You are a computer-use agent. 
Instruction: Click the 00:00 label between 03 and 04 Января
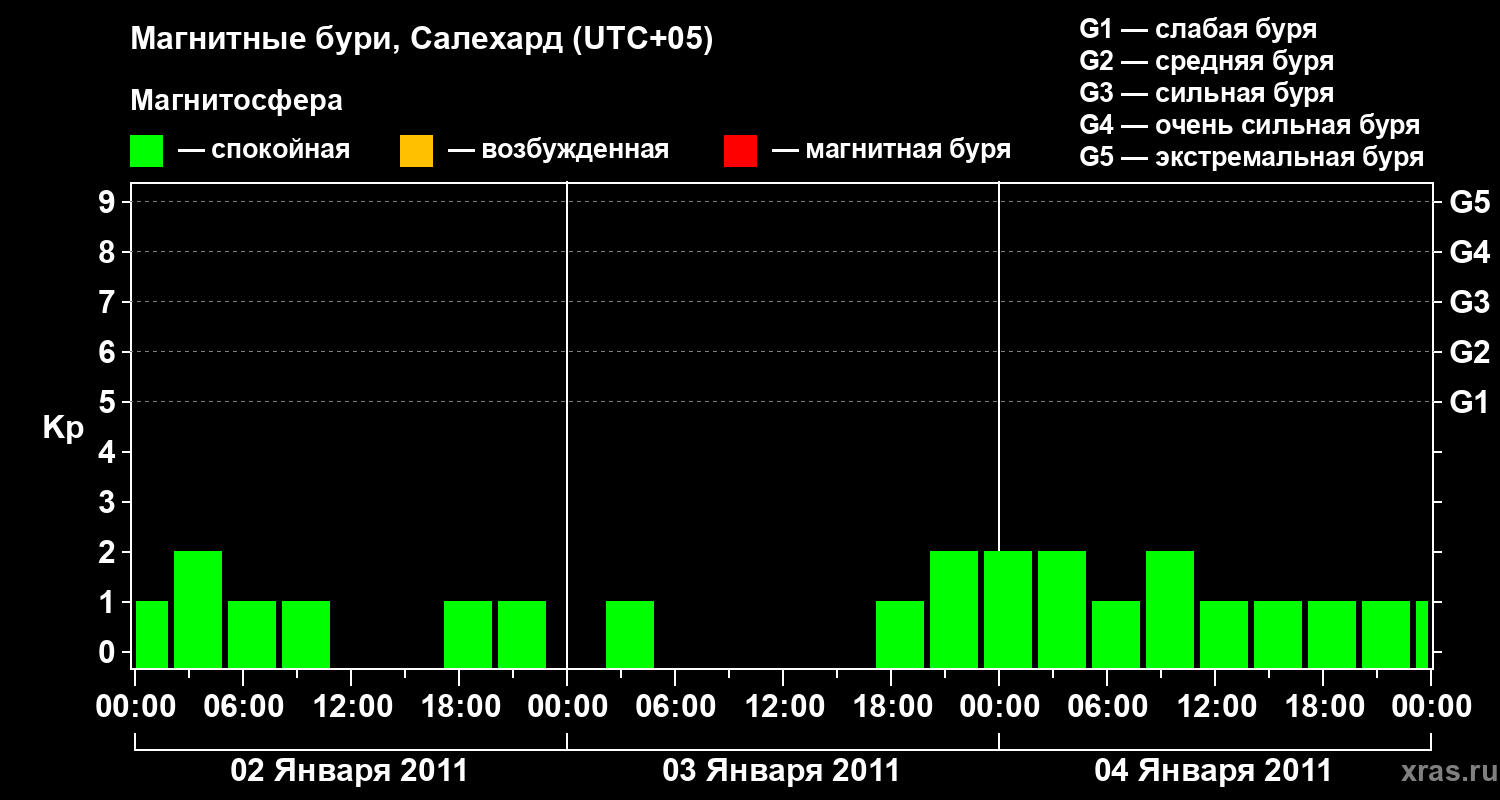pos(999,707)
